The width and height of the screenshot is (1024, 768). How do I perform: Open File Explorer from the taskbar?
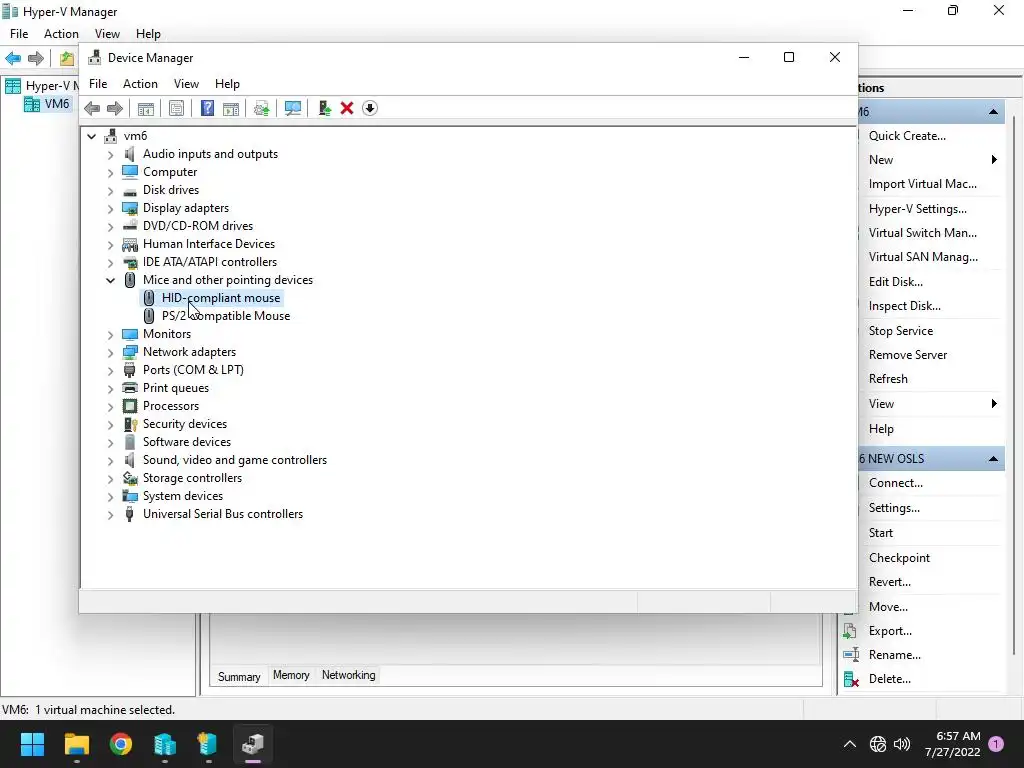[x=76, y=744]
